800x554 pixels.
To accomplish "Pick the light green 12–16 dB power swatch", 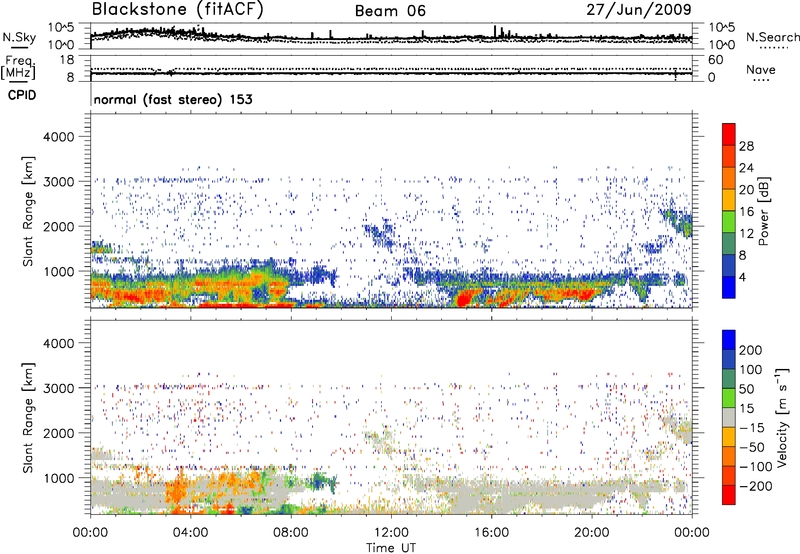I will pyautogui.click(x=729, y=222).
